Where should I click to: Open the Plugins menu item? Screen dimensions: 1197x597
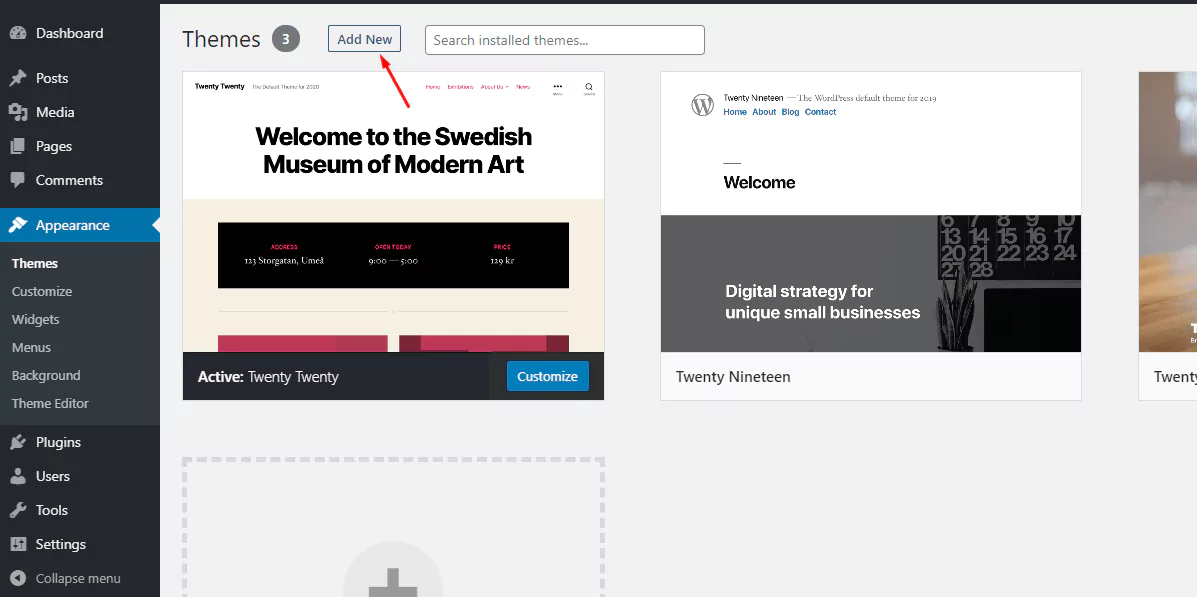pyautogui.click(x=80, y=443)
